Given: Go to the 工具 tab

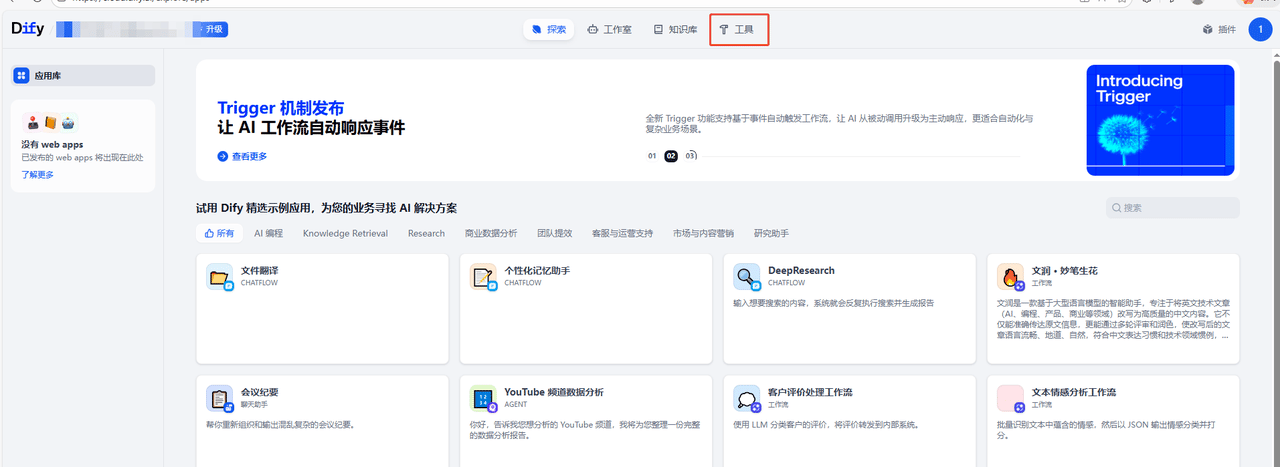Looking at the screenshot, I should 737,30.
